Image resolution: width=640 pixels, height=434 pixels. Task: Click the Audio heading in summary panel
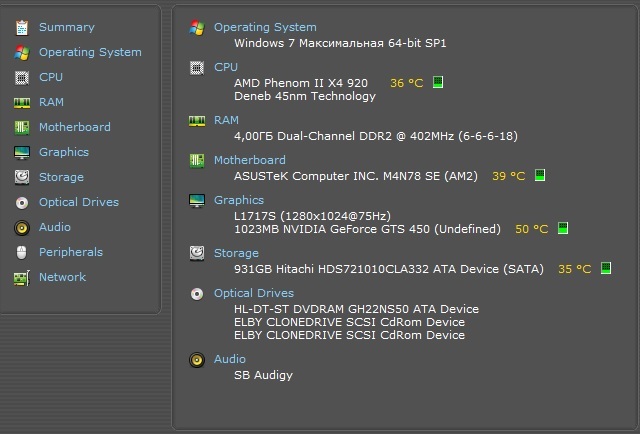229,359
